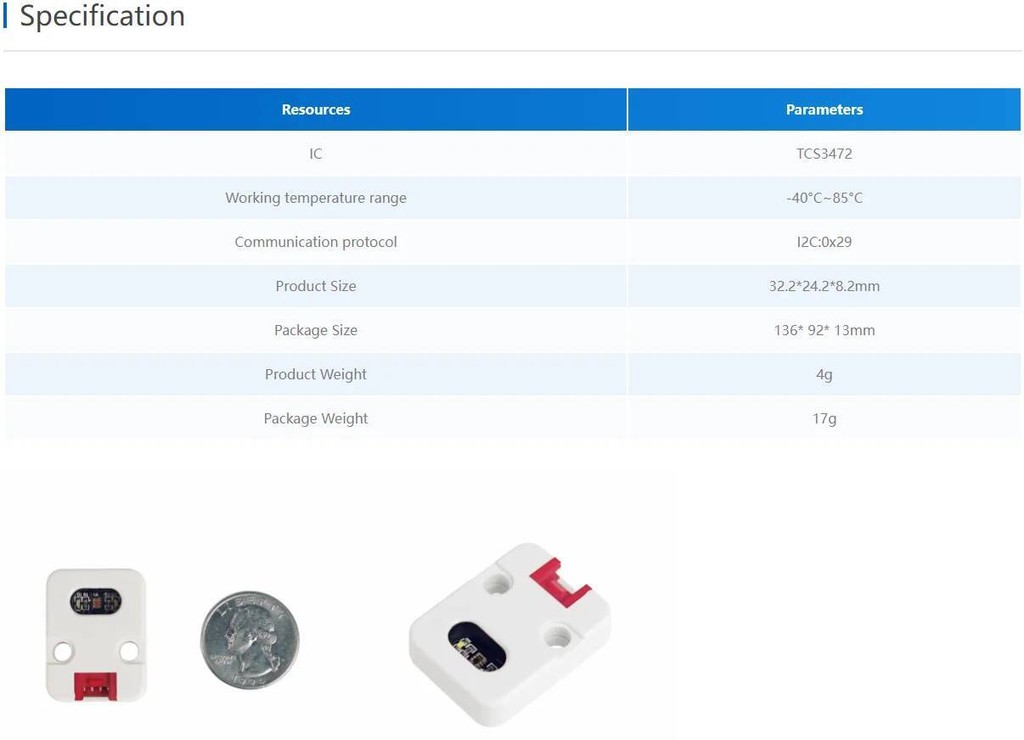Select the Resources column header
The image size is (1024, 740).
[316, 110]
